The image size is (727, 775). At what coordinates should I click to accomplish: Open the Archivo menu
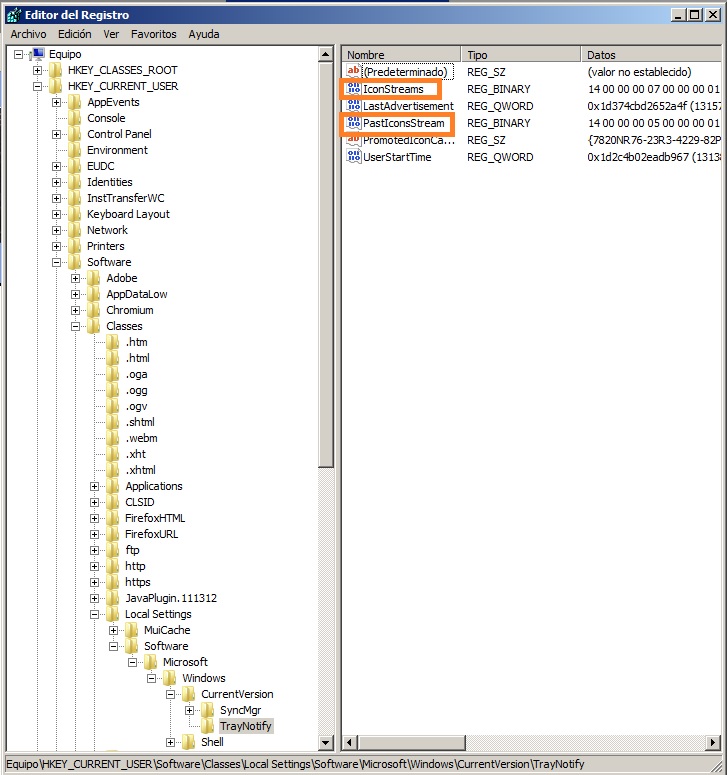29,34
